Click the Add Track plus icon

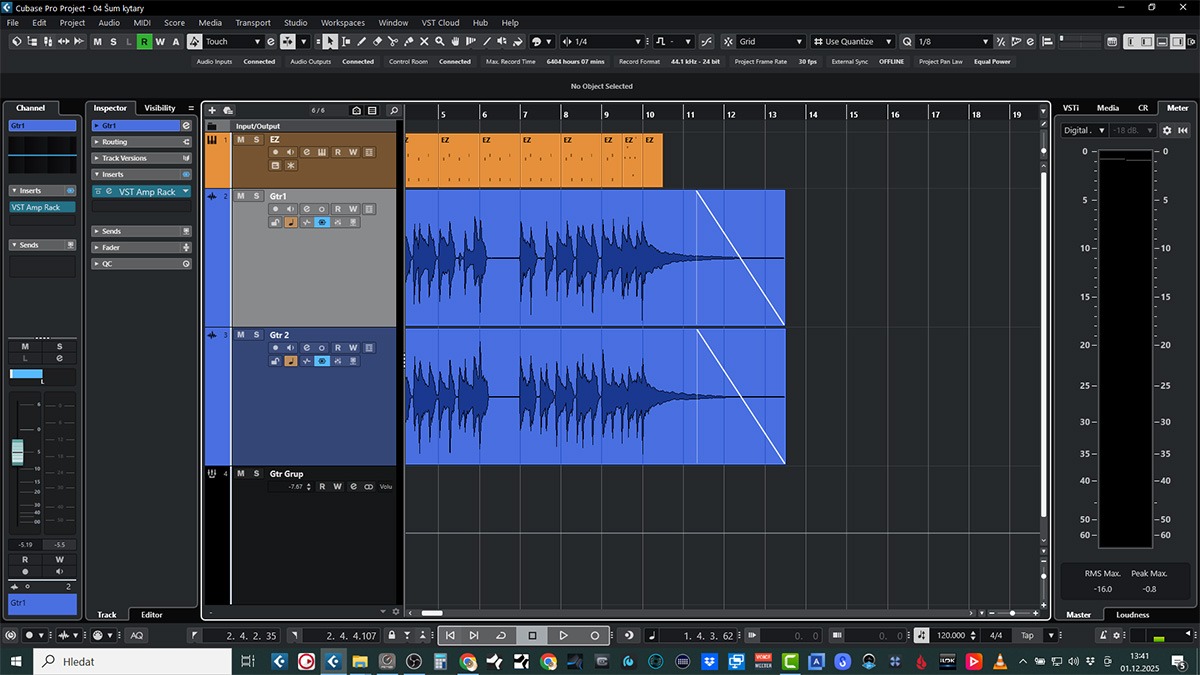pos(212,111)
